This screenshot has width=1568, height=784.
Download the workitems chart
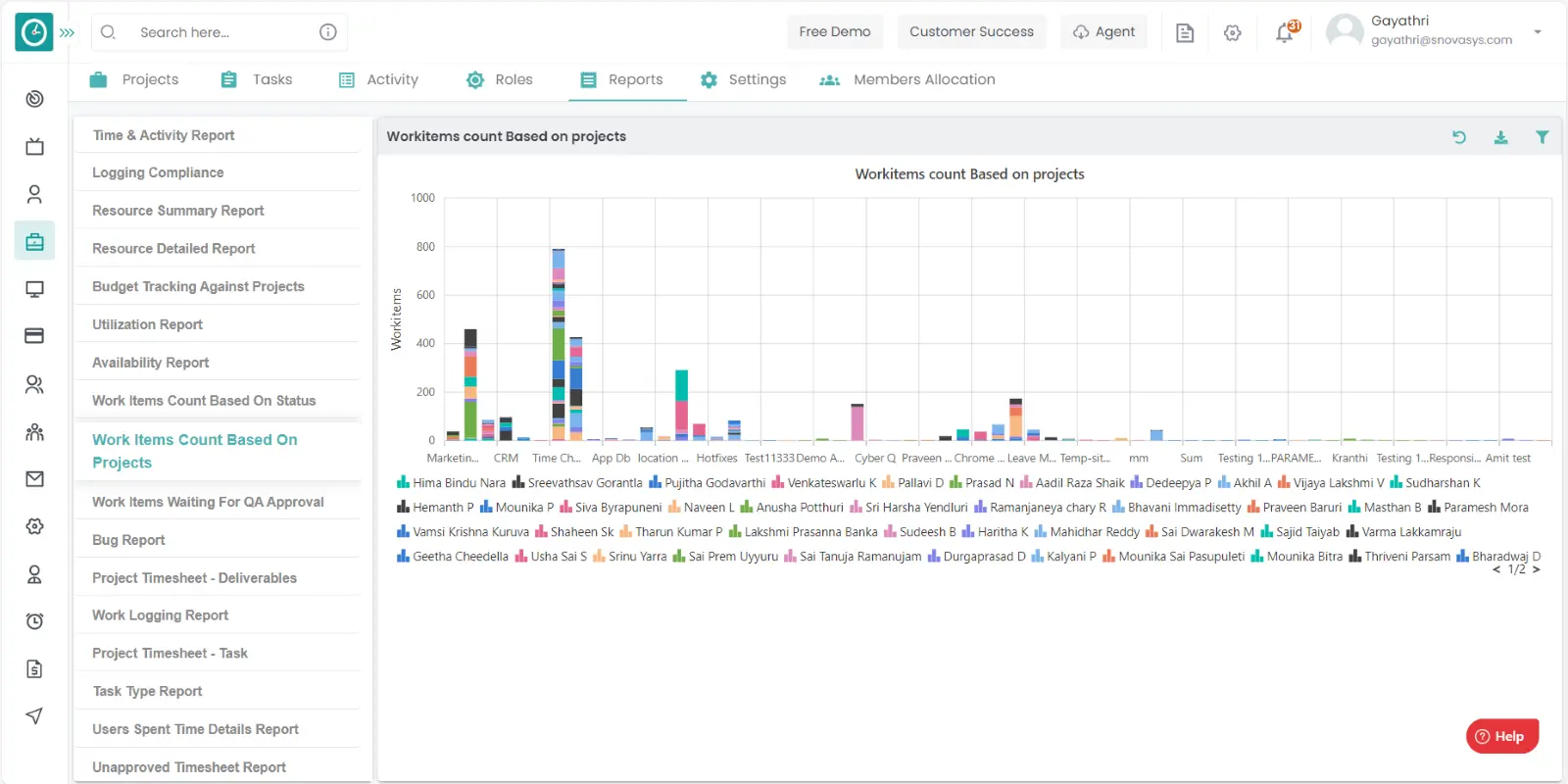click(1500, 137)
